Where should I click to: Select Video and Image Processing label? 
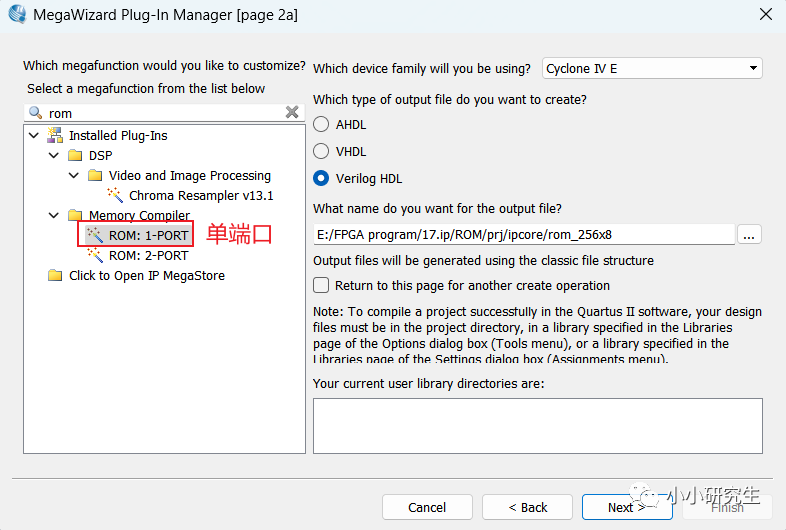pyautogui.click(x=189, y=175)
